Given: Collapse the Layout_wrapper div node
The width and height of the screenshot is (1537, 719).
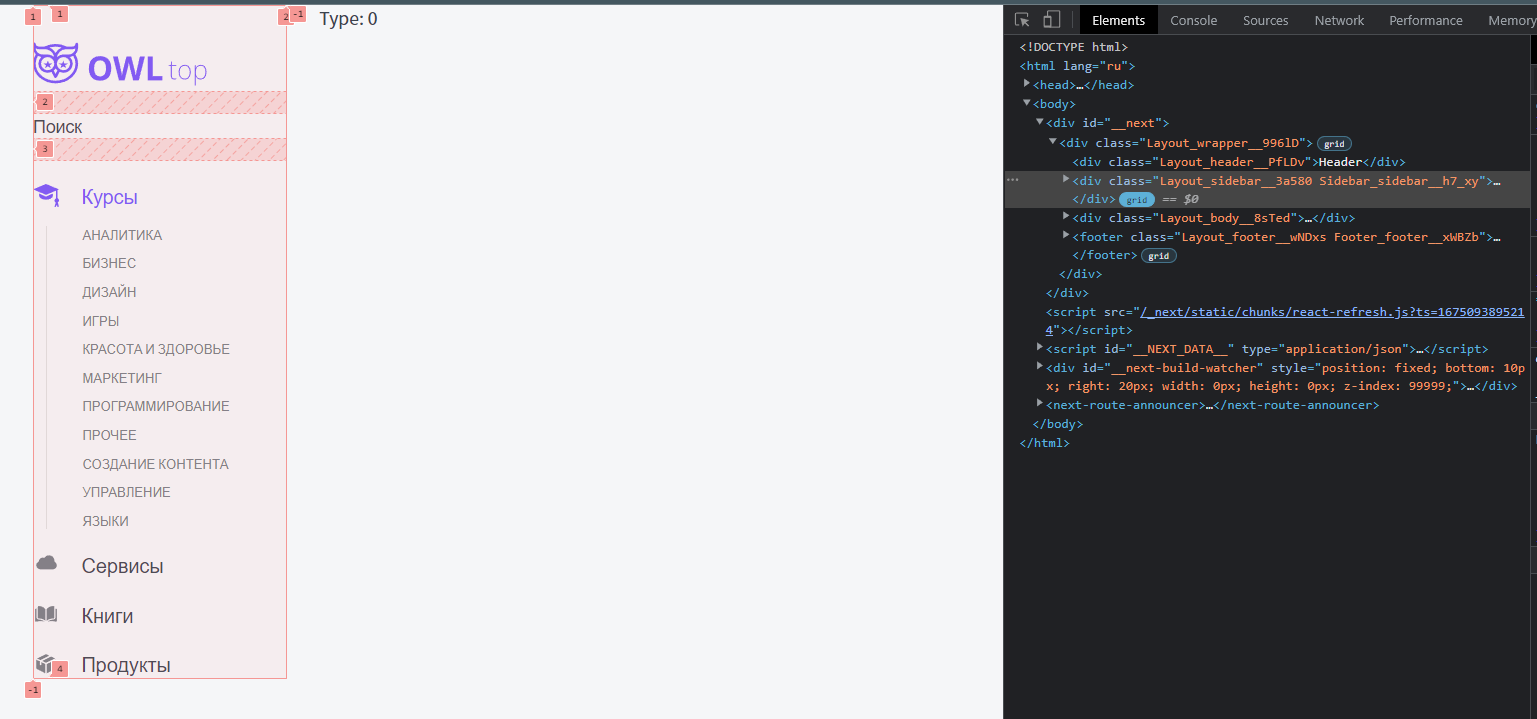Looking at the screenshot, I should pos(1053,142).
